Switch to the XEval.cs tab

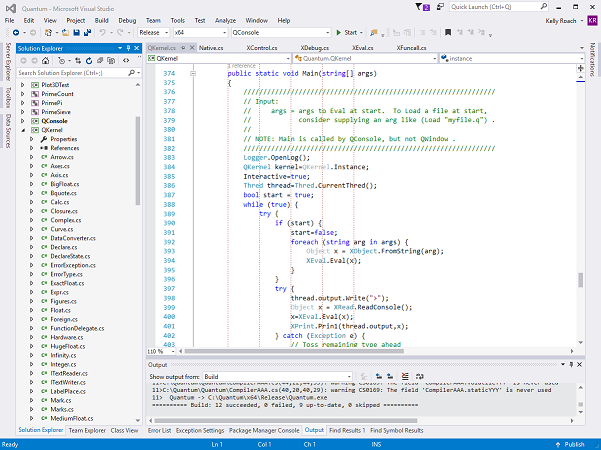[x=362, y=48]
